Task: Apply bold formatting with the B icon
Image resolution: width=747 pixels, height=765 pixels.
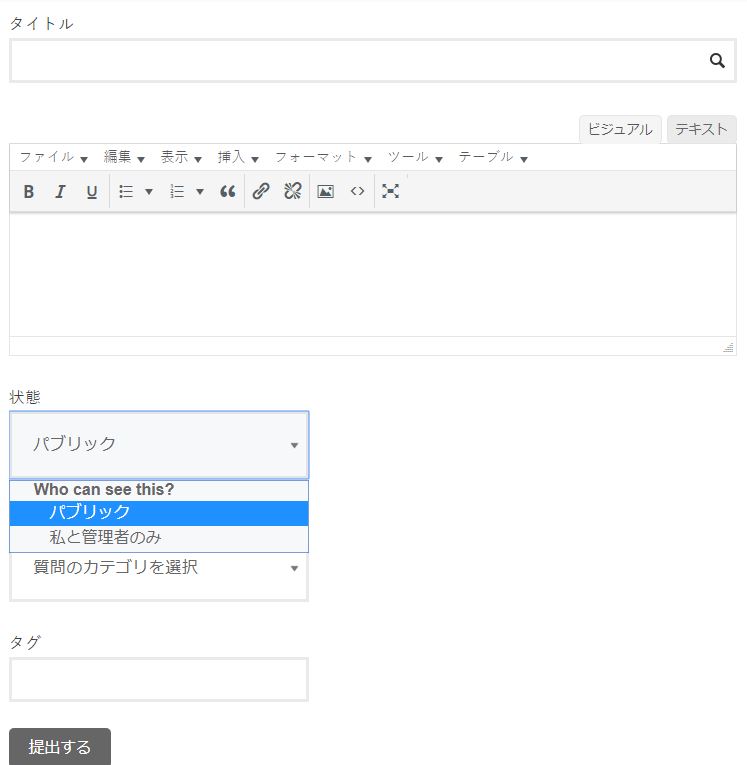Action: [x=29, y=192]
